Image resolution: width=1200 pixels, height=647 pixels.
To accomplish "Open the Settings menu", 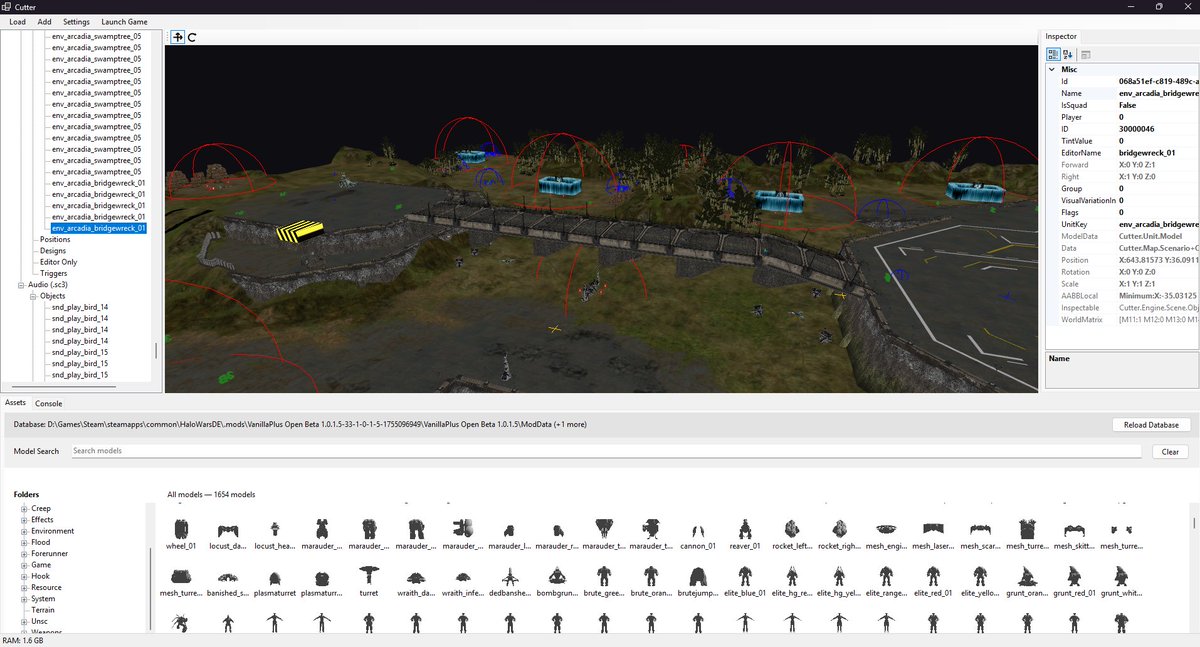I will [76, 21].
